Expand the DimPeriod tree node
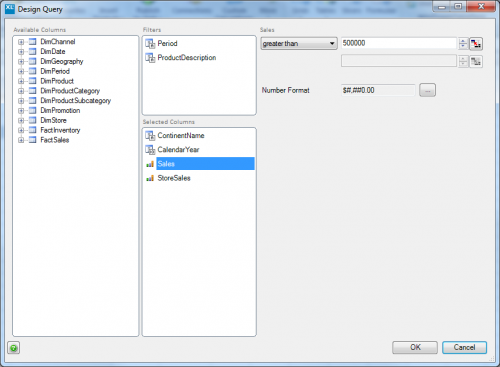The height and width of the screenshot is (367, 500). (21, 71)
